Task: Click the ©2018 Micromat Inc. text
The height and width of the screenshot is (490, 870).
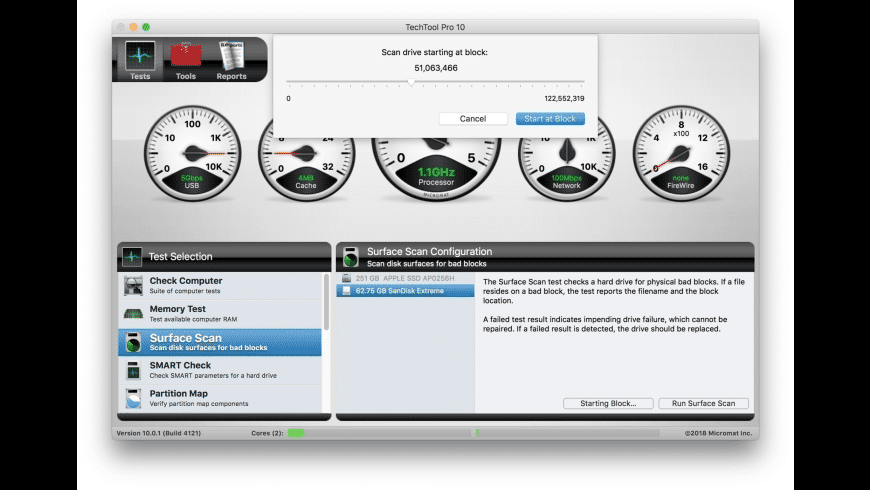Action: 718,433
